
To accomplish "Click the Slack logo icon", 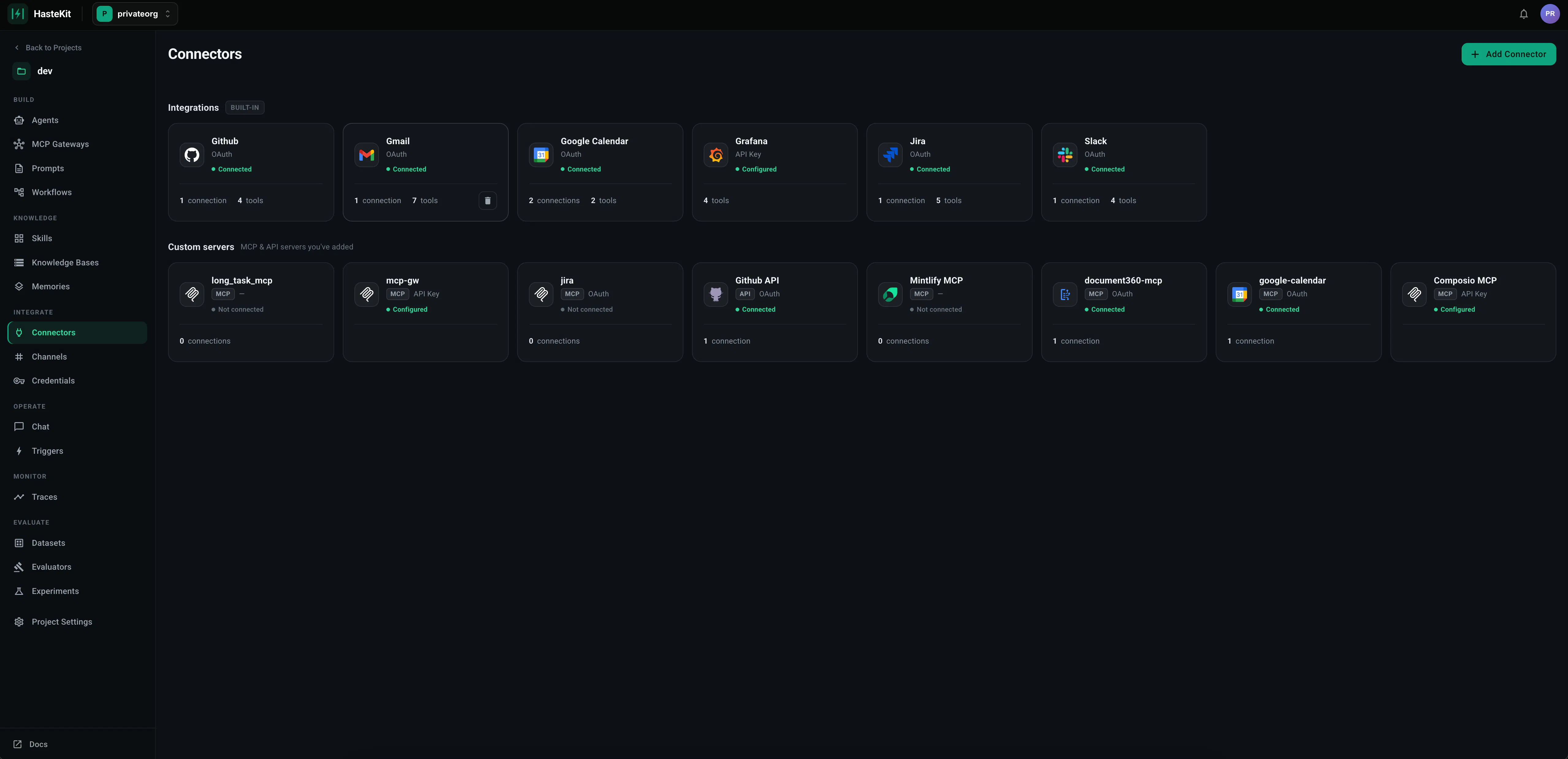I will 1065,155.
